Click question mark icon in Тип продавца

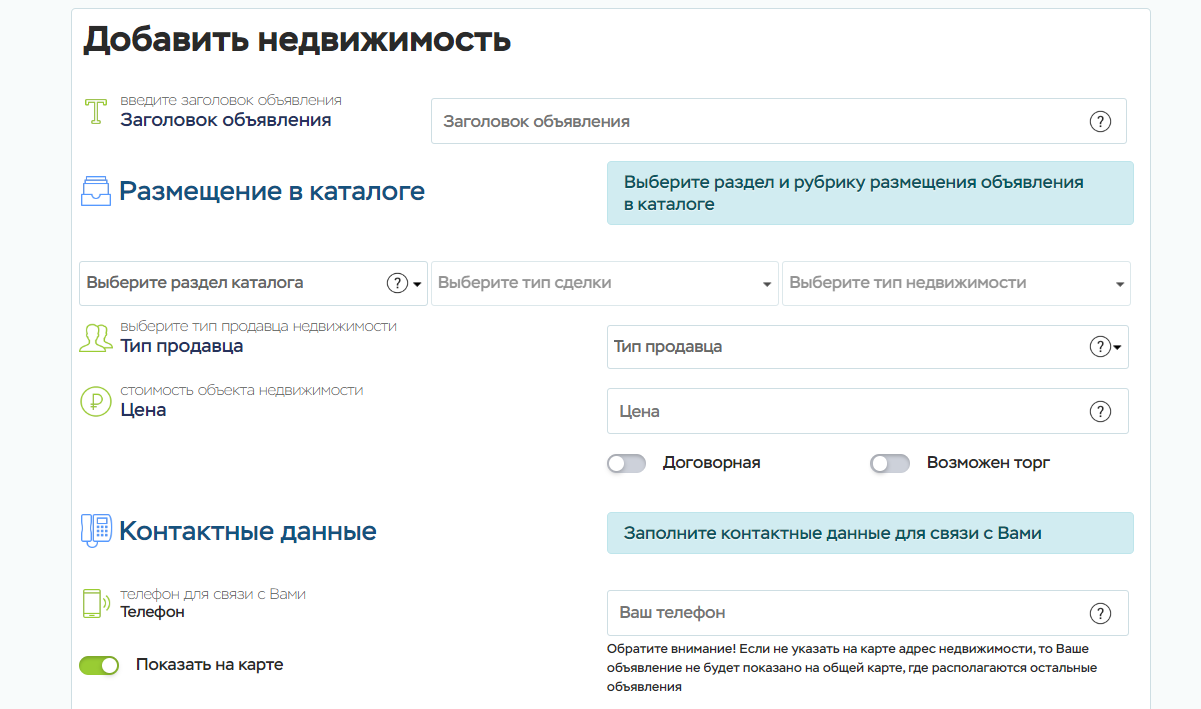1099,347
